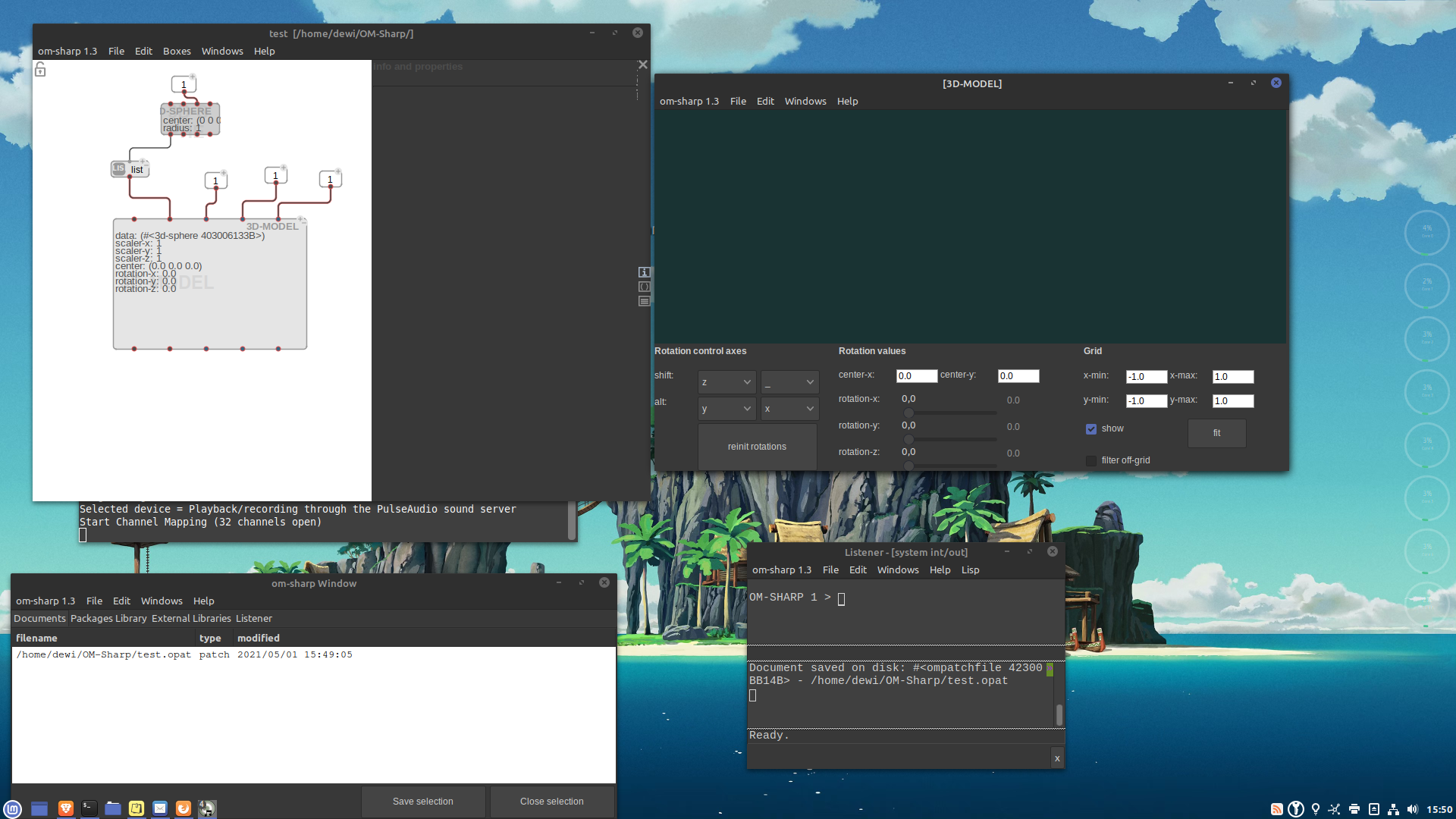Adjust the rotation-y slider
The height and width of the screenshot is (819, 1456).
(951, 439)
